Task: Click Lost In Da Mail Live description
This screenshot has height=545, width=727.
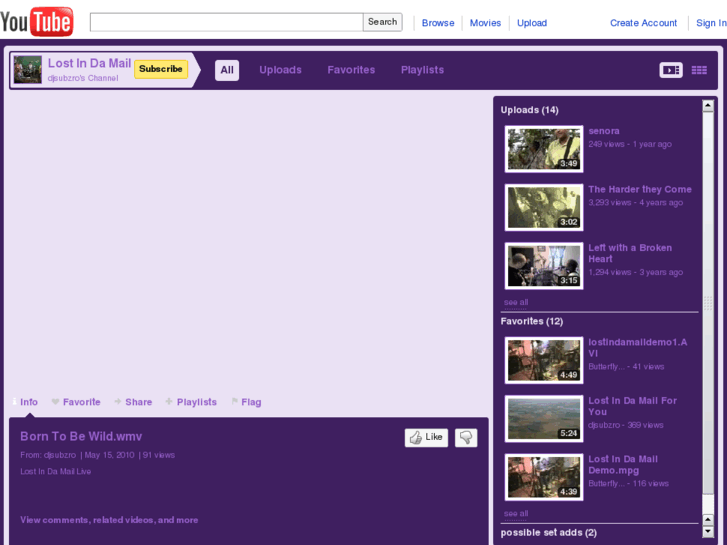Action: [x=56, y=471]
